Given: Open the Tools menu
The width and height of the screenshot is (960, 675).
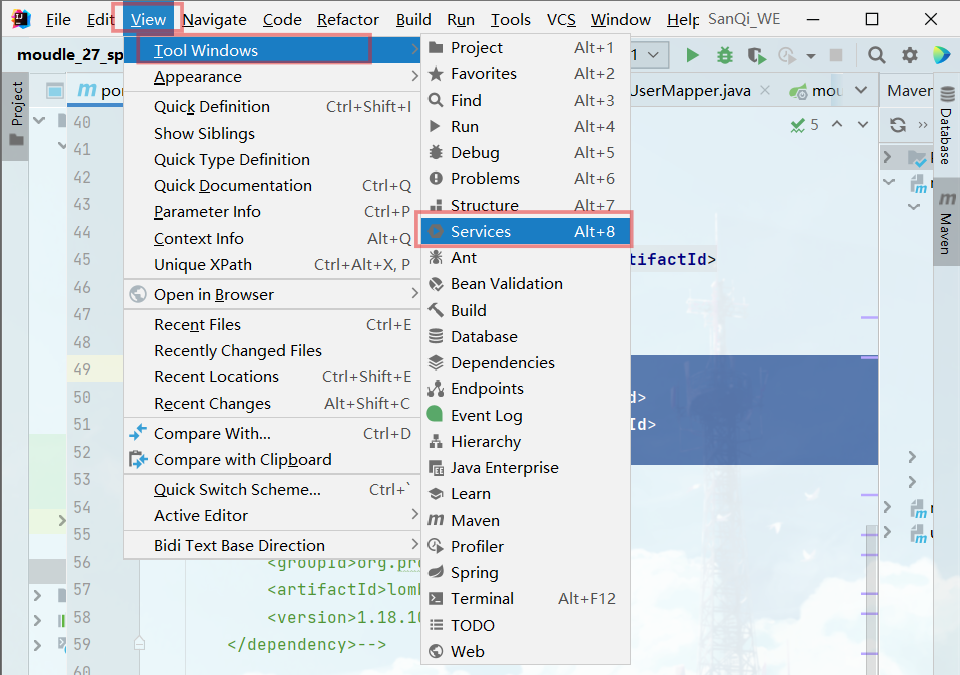Looking at the screenshot, I should [x=511, y=20].
